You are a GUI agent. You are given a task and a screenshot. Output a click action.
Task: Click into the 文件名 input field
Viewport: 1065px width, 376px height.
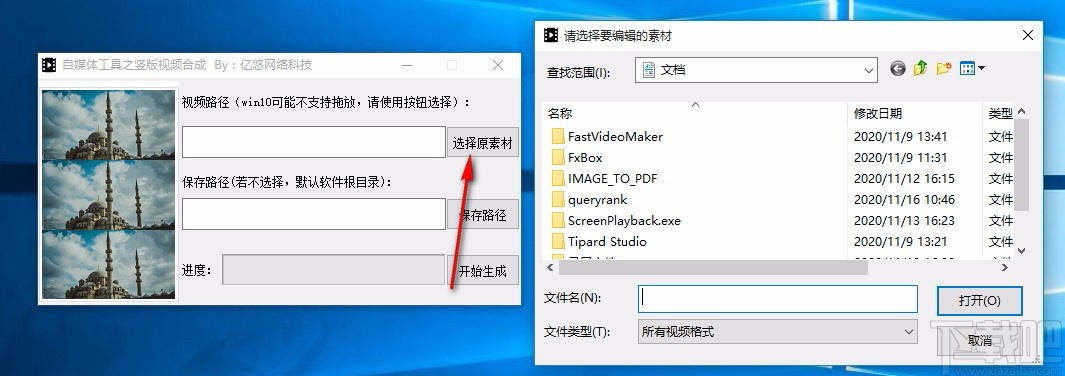click(778, 299)
